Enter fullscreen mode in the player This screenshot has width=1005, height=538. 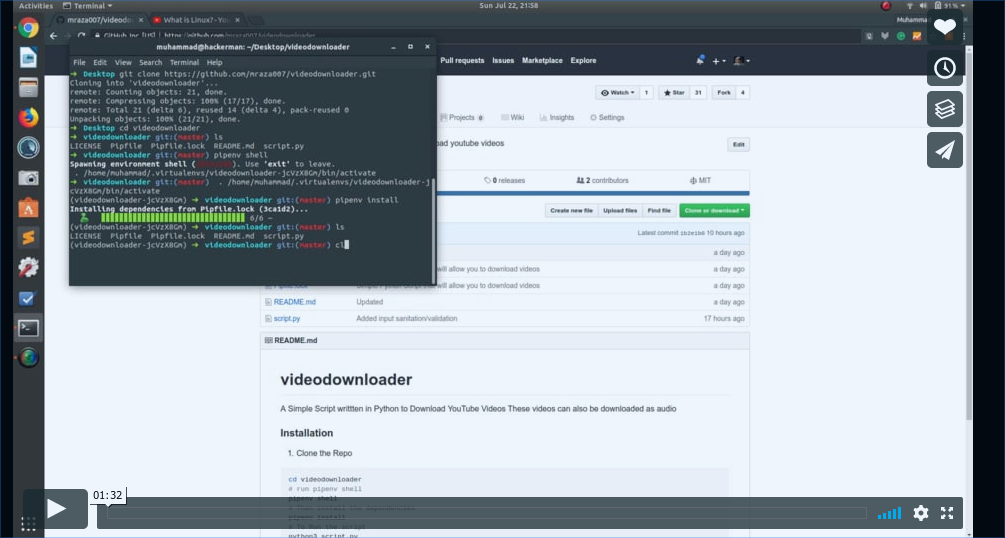[947, 512]
